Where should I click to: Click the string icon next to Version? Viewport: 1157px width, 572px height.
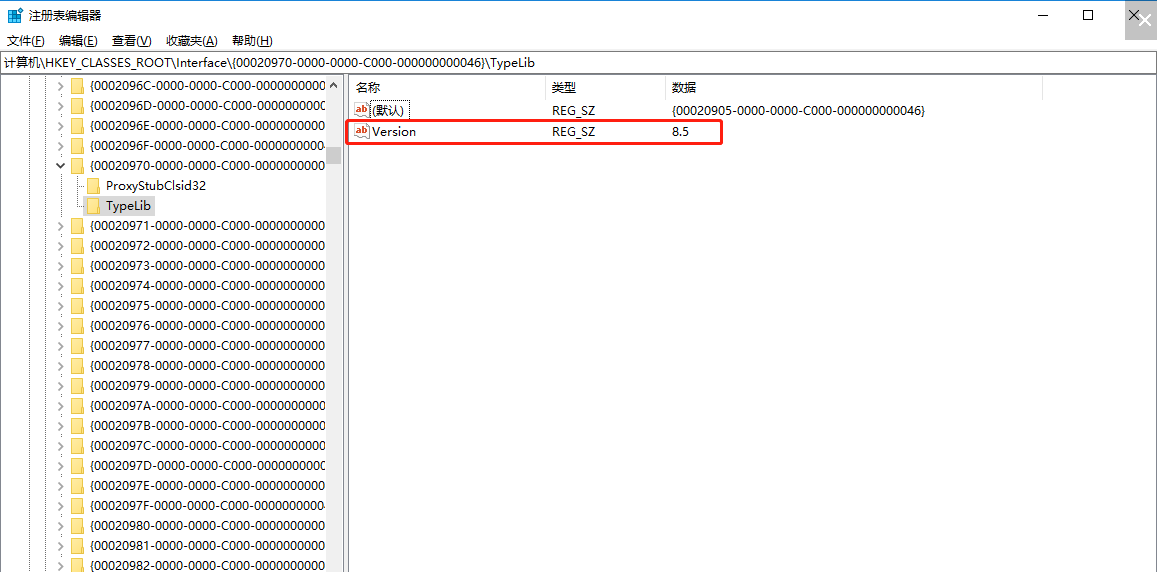[x=362, y=132]
